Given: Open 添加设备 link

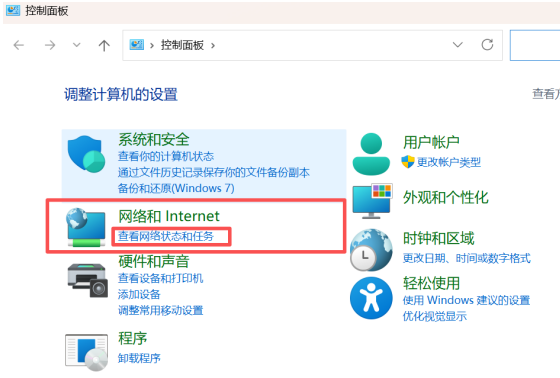Looking at the screenshot, I should pos(139,294).
